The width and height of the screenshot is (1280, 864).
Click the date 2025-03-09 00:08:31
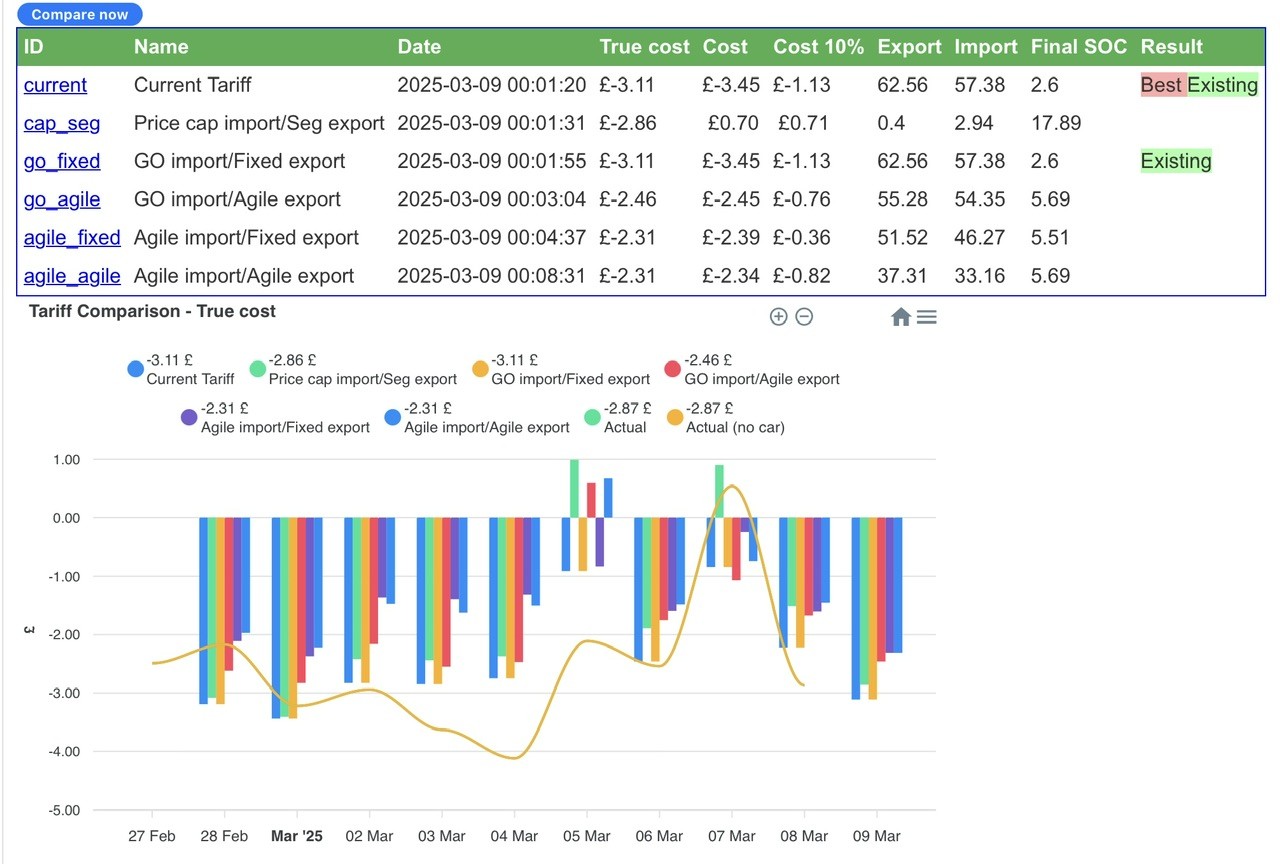click(x=492, y=275)
